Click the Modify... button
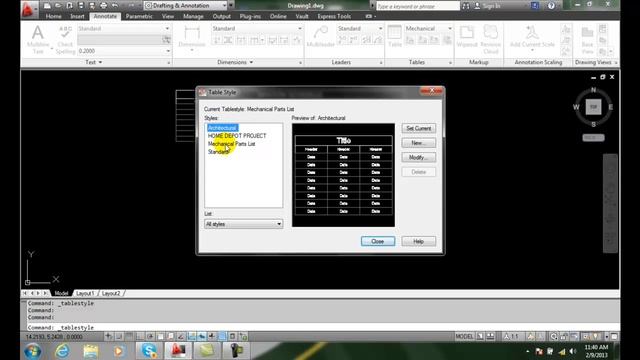The height and width of the screenshot is (360, 640). point(418,158)
